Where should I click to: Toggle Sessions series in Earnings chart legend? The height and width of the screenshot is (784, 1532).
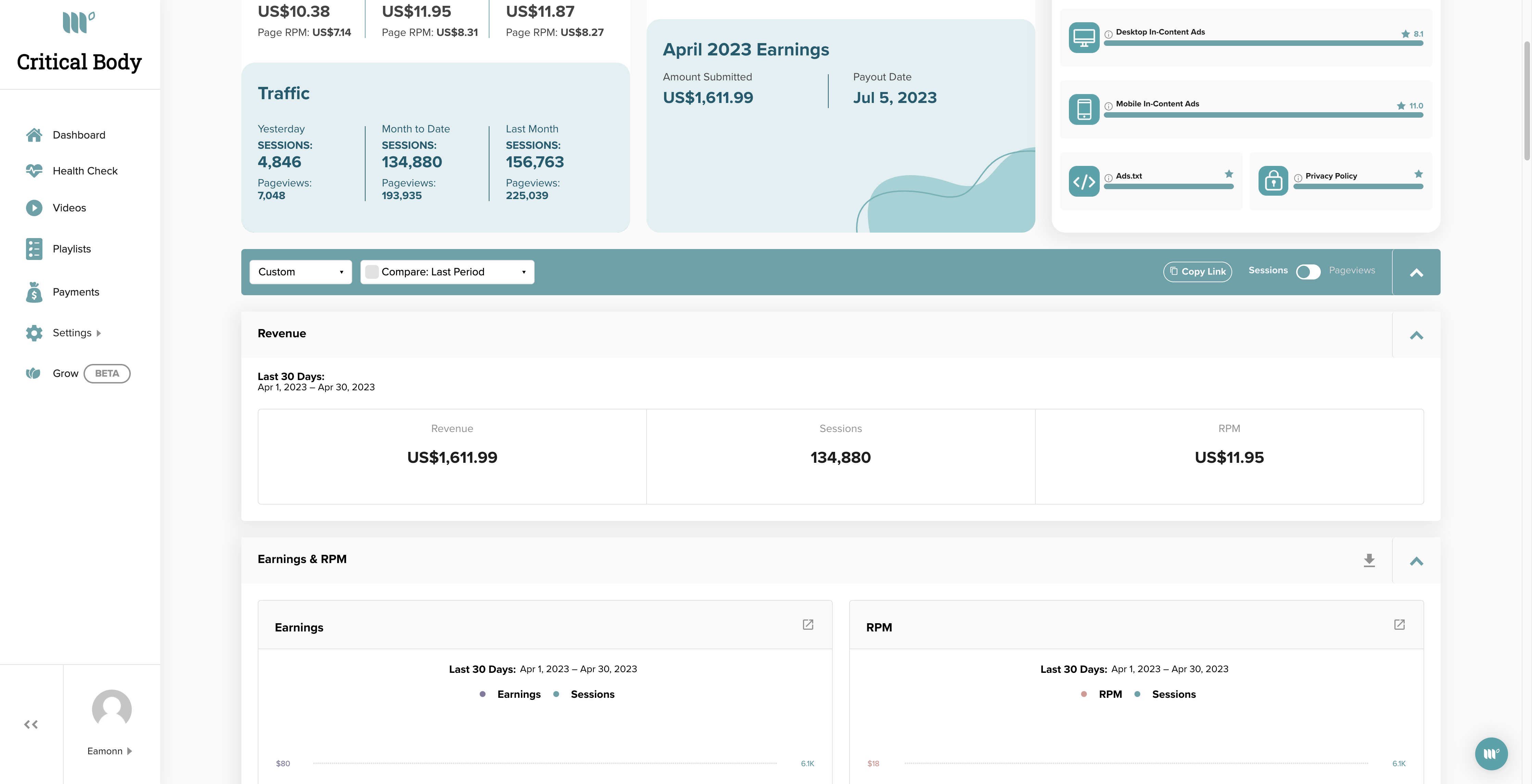(584, 694)
